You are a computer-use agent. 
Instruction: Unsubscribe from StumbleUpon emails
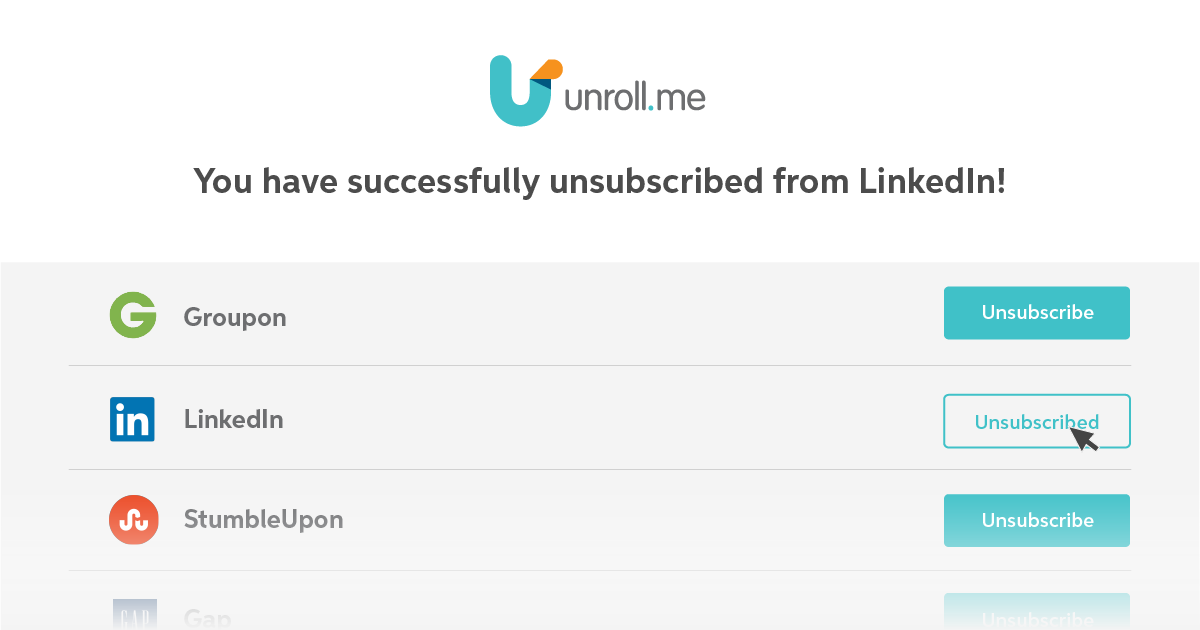[1036, 520]
